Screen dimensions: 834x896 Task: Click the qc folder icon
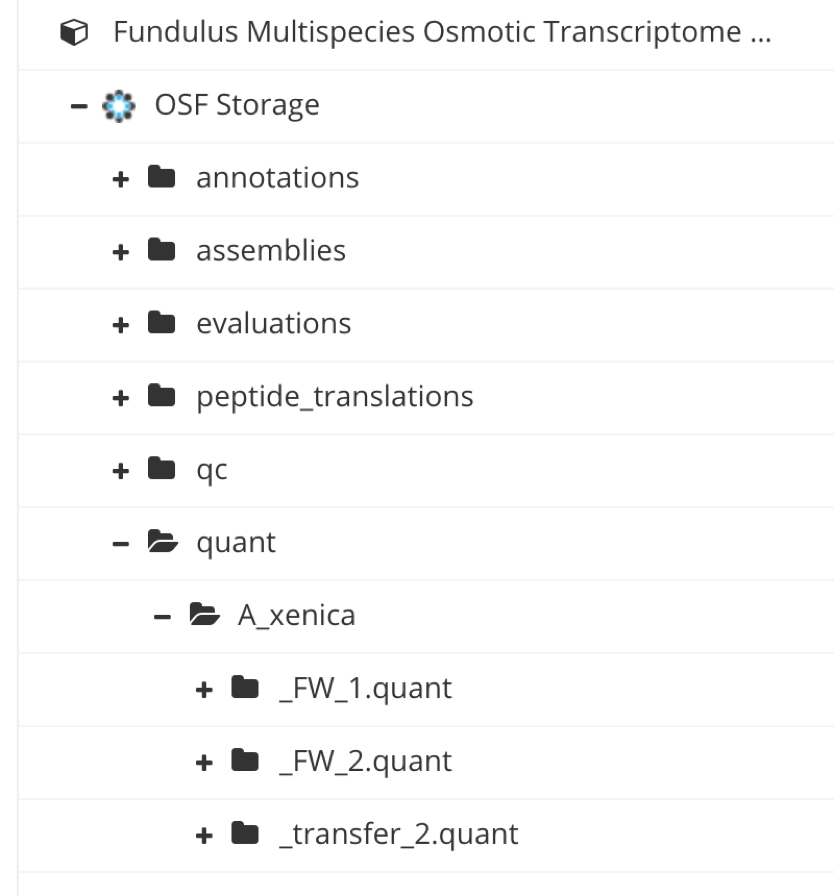[161, 470]
